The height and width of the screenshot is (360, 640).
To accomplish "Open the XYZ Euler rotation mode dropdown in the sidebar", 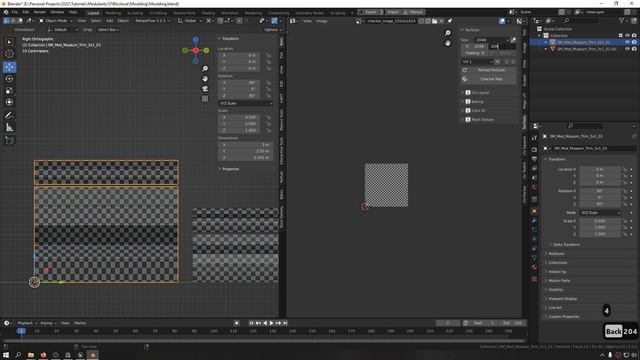I will coord(246,103).
